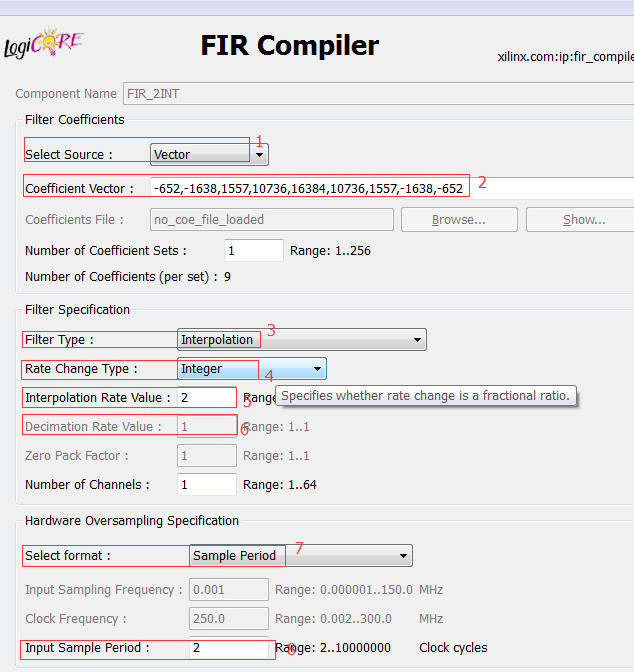Viewport: 634px width, 672px height.
Task: Click the 'Range: 1..256' text
Action: tap(330, 251)
